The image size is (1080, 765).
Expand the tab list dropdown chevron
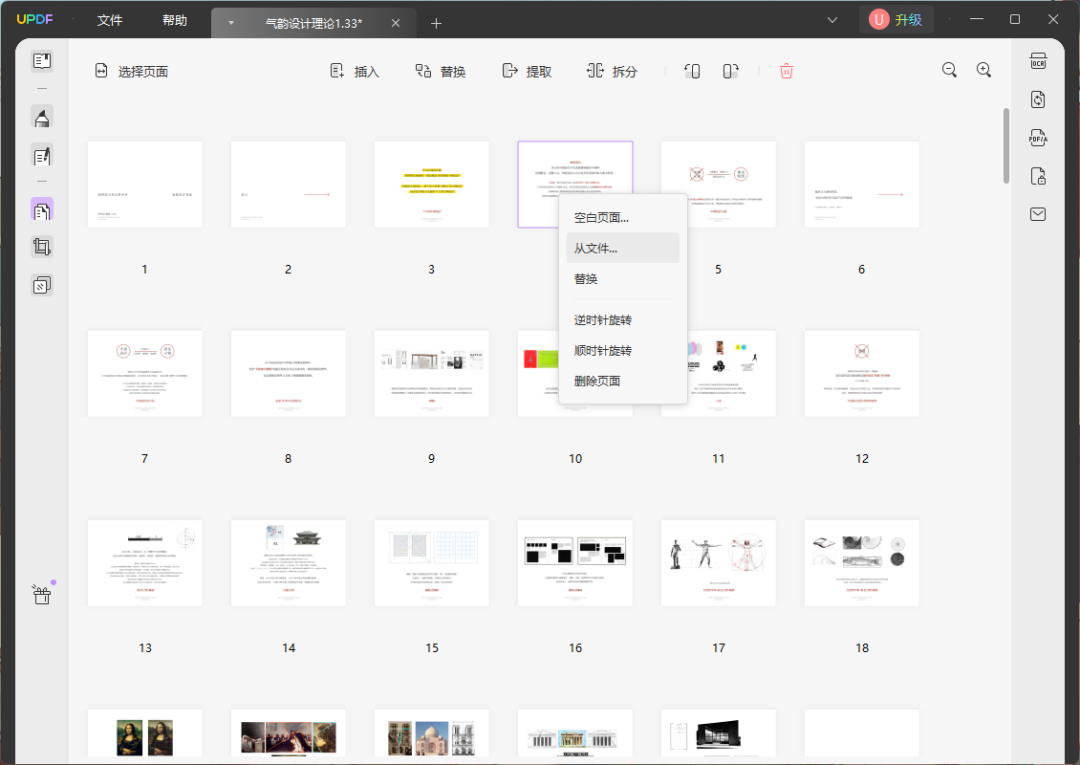click(832, 20)
